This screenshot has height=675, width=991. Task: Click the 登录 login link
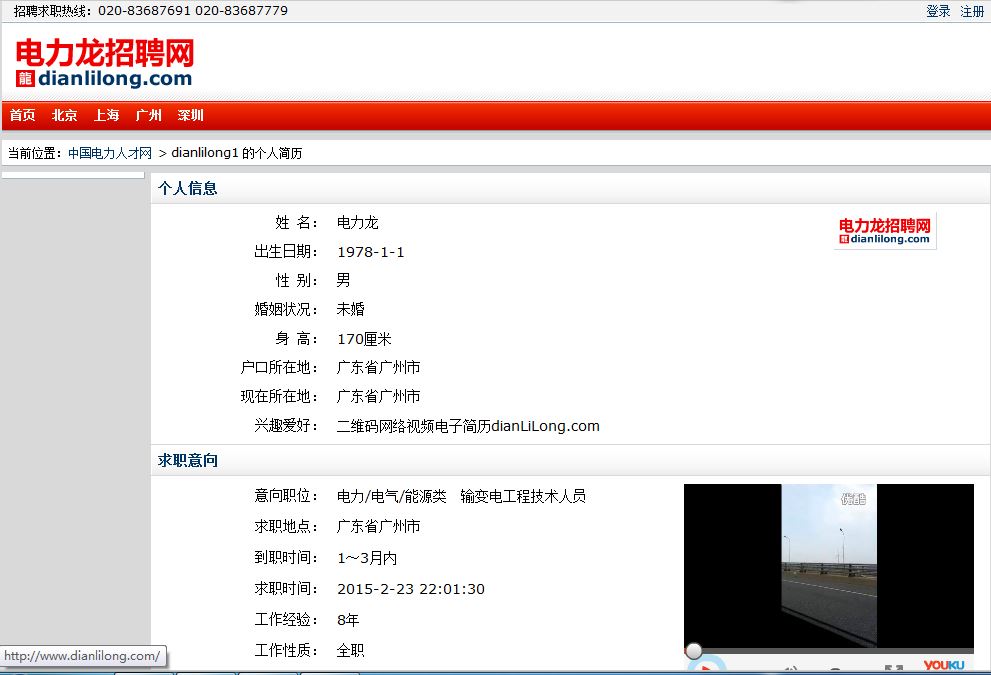click(938, 11)
